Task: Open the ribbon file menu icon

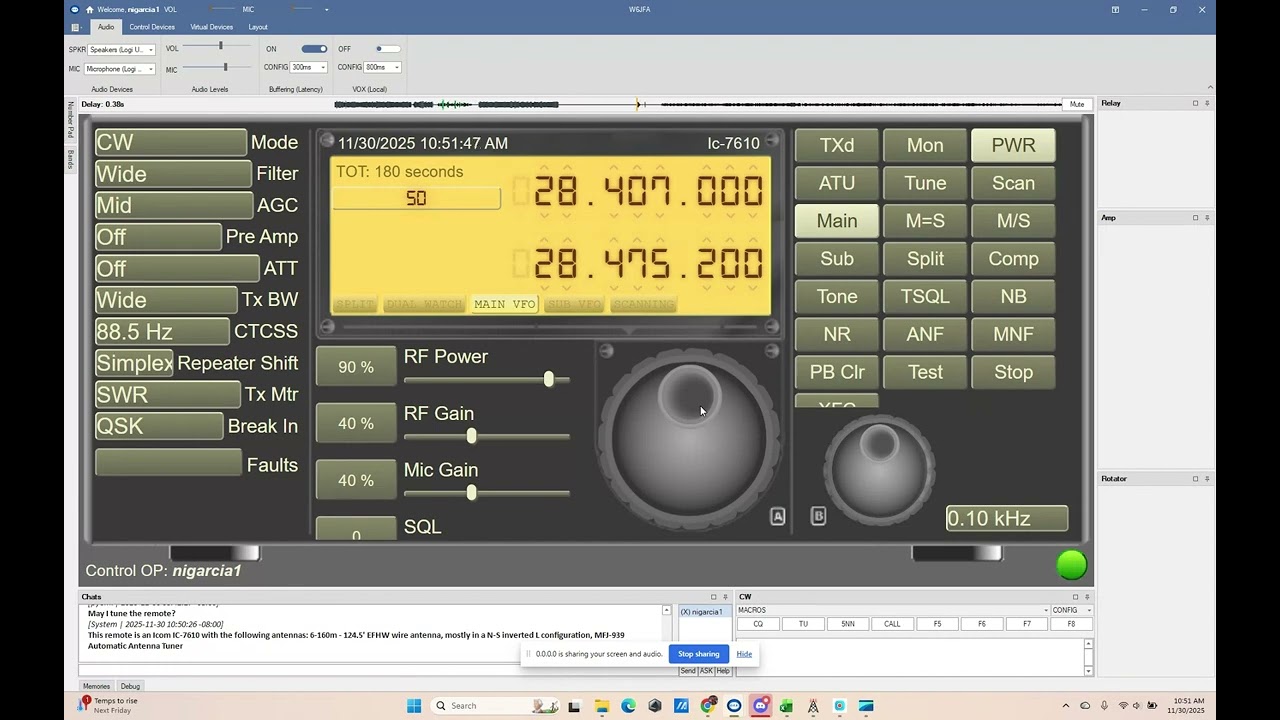Action: tap(76, 27)
